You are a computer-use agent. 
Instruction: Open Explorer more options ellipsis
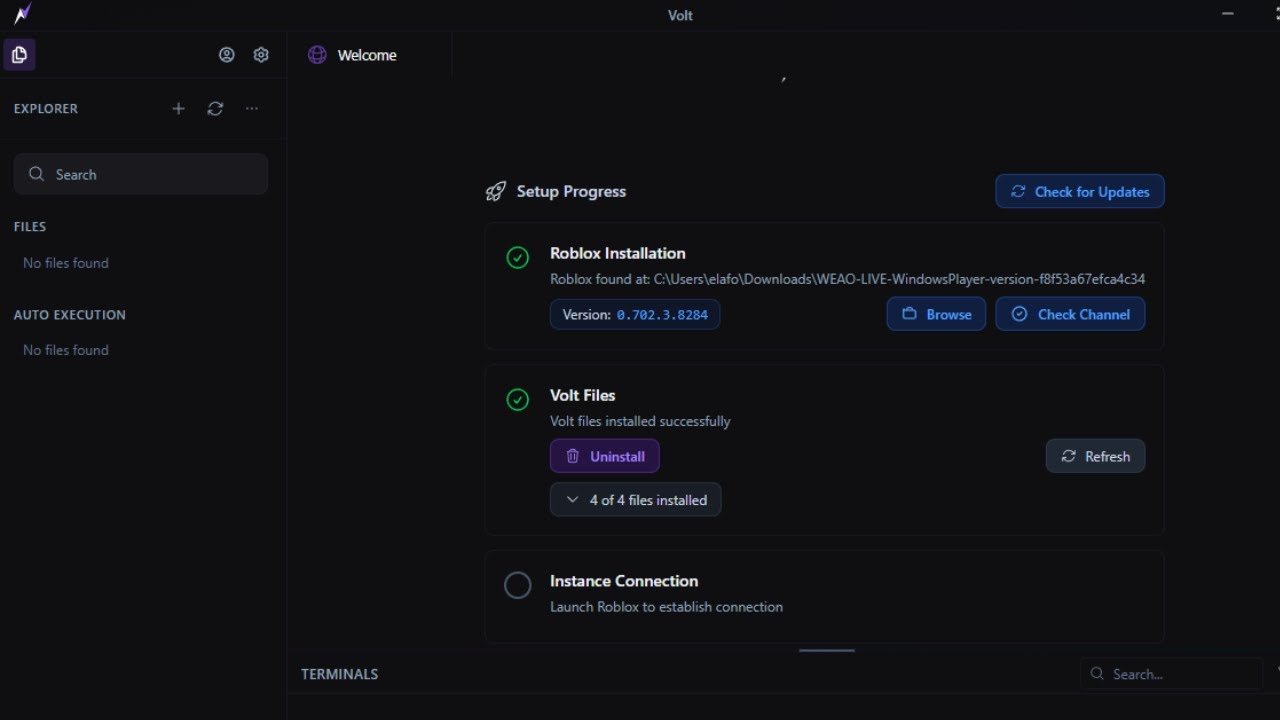(x=252, y=108)
